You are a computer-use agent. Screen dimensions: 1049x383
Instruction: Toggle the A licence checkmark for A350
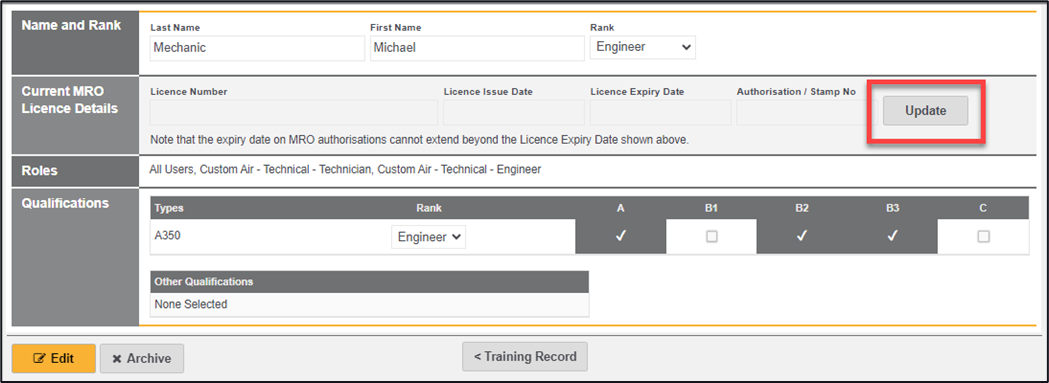click(x=621, y=236)
